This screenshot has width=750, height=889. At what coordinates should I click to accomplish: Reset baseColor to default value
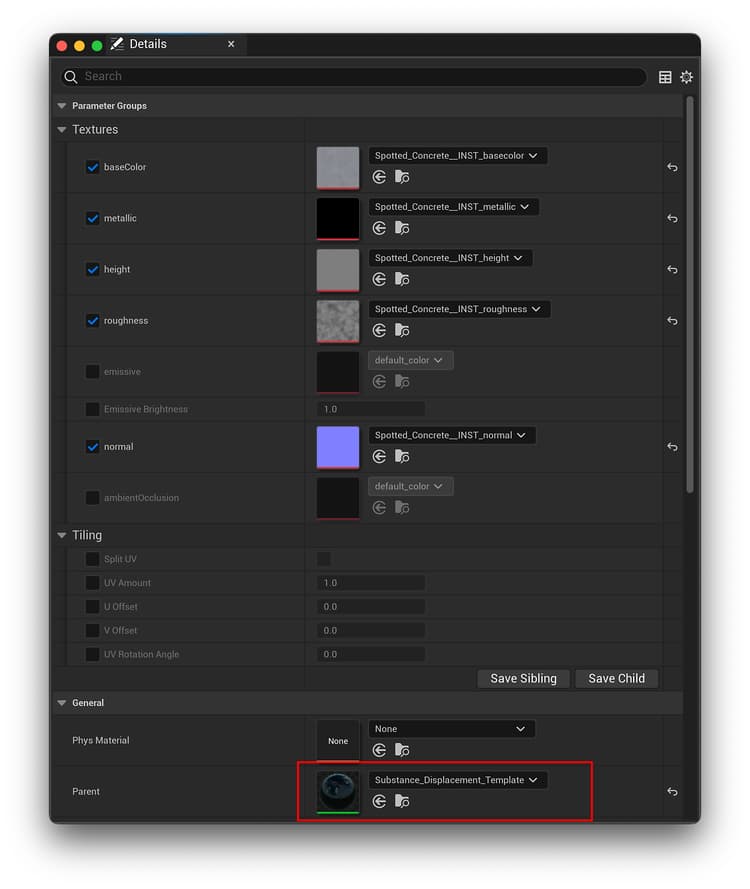click(x=672, y=167)
